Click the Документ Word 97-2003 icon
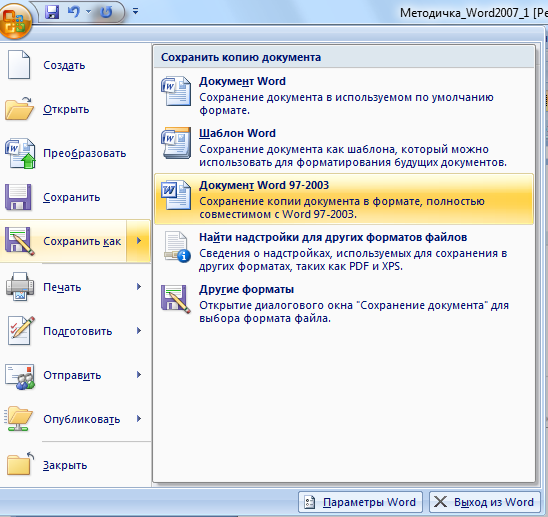Image resolution: width=548 pixels, height=517 pixels. [176, 195]
